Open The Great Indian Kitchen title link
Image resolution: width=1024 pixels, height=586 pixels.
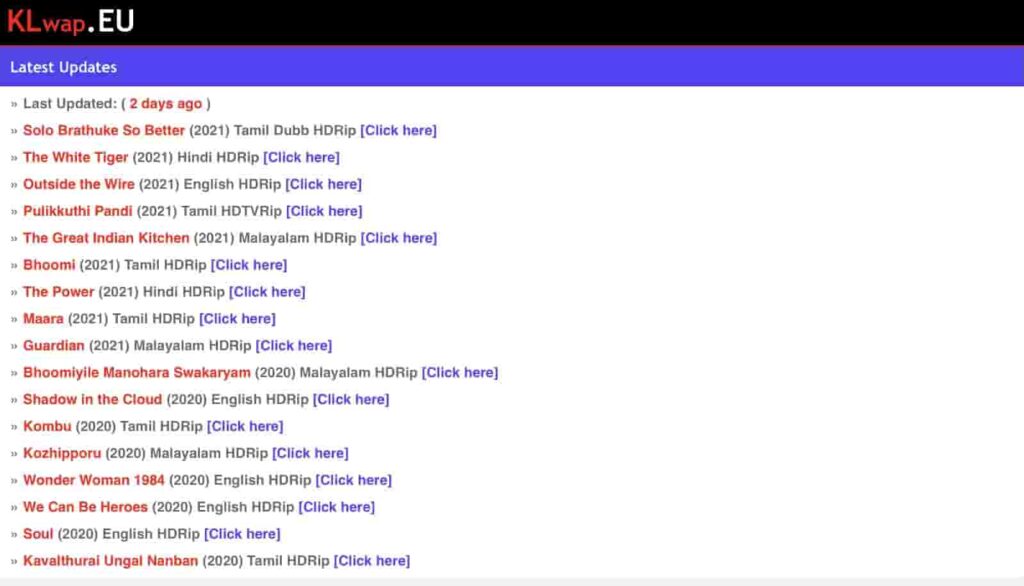[106, 238]
